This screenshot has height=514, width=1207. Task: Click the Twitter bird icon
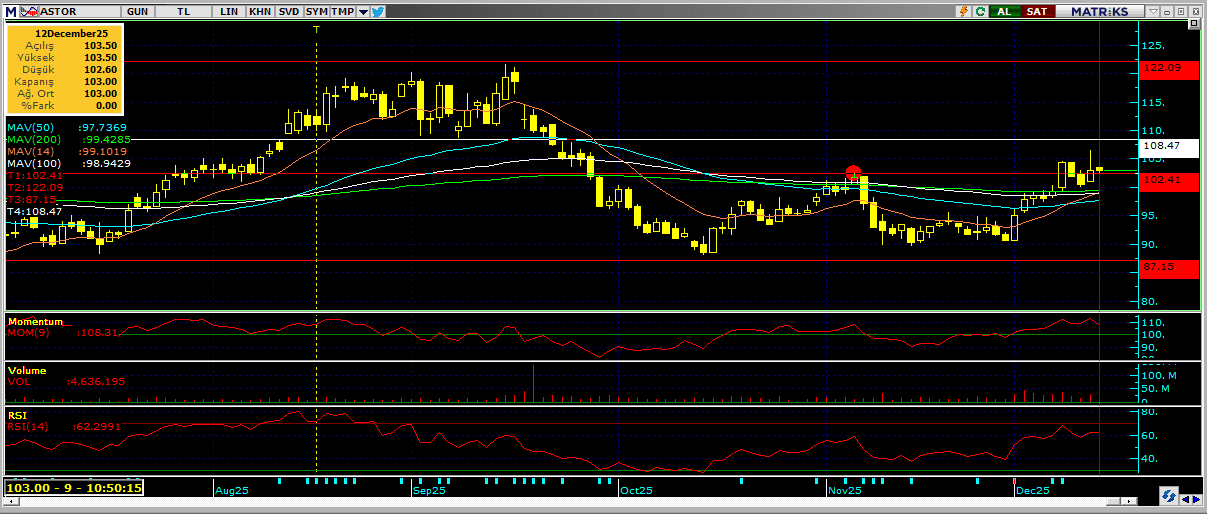[x=380, y=11]
